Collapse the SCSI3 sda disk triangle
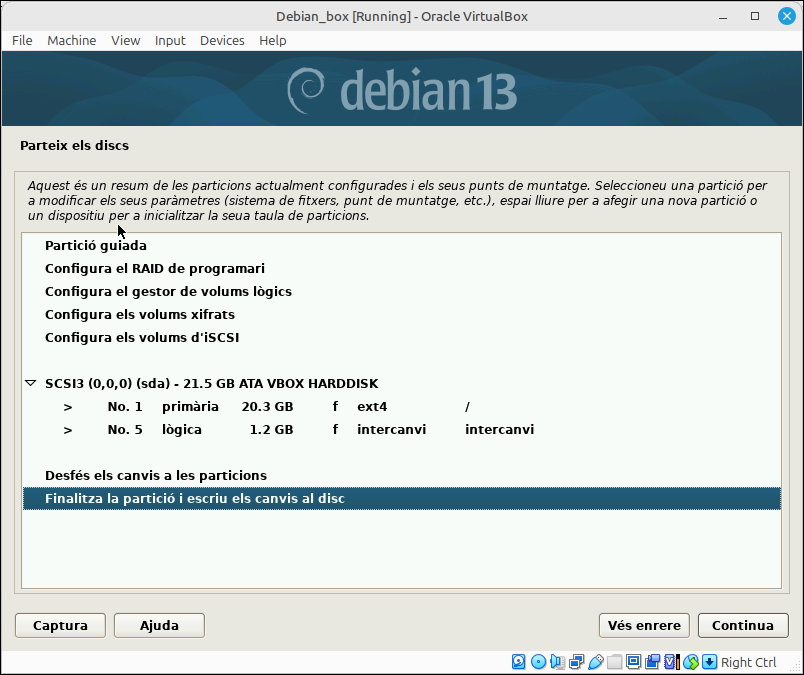The height and width of the screenshot is (675, 804). click(31, 383)
